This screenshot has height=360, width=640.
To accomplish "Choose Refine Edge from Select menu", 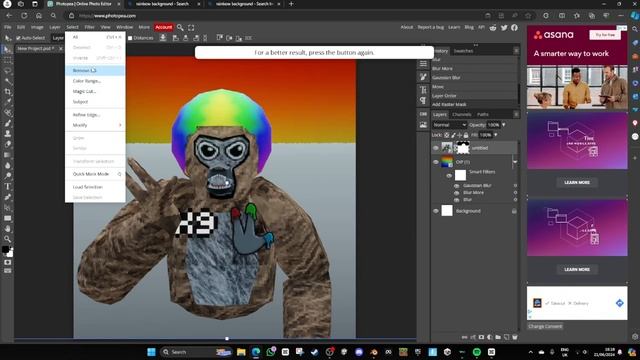I will [x=86, y=115].
